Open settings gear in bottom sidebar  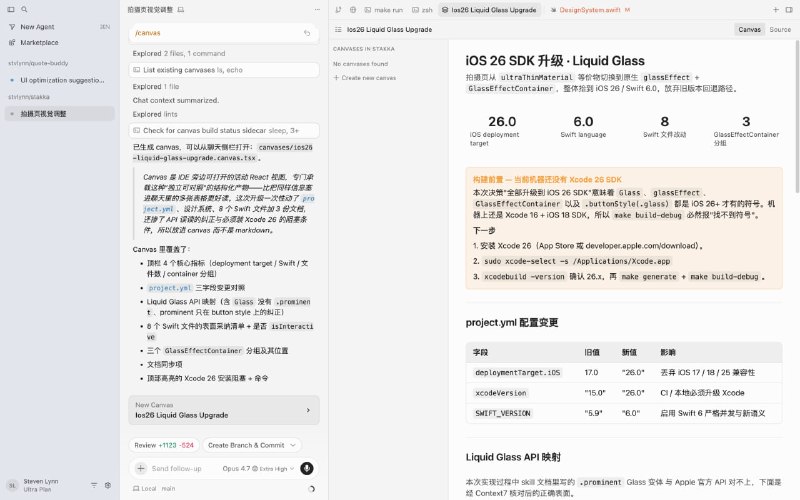click(108, 485)
